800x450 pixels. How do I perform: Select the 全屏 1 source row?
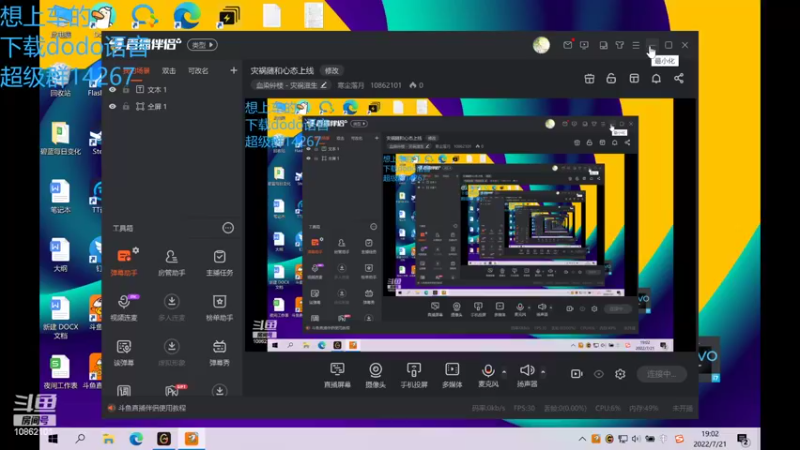172,107
